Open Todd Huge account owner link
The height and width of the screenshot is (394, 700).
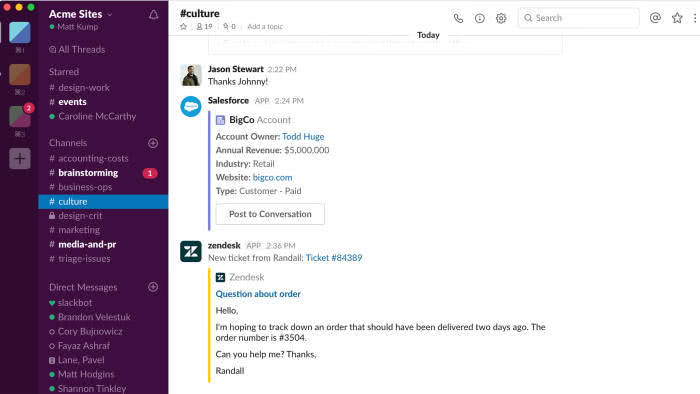pyautogui.click(x=303, y=137)
